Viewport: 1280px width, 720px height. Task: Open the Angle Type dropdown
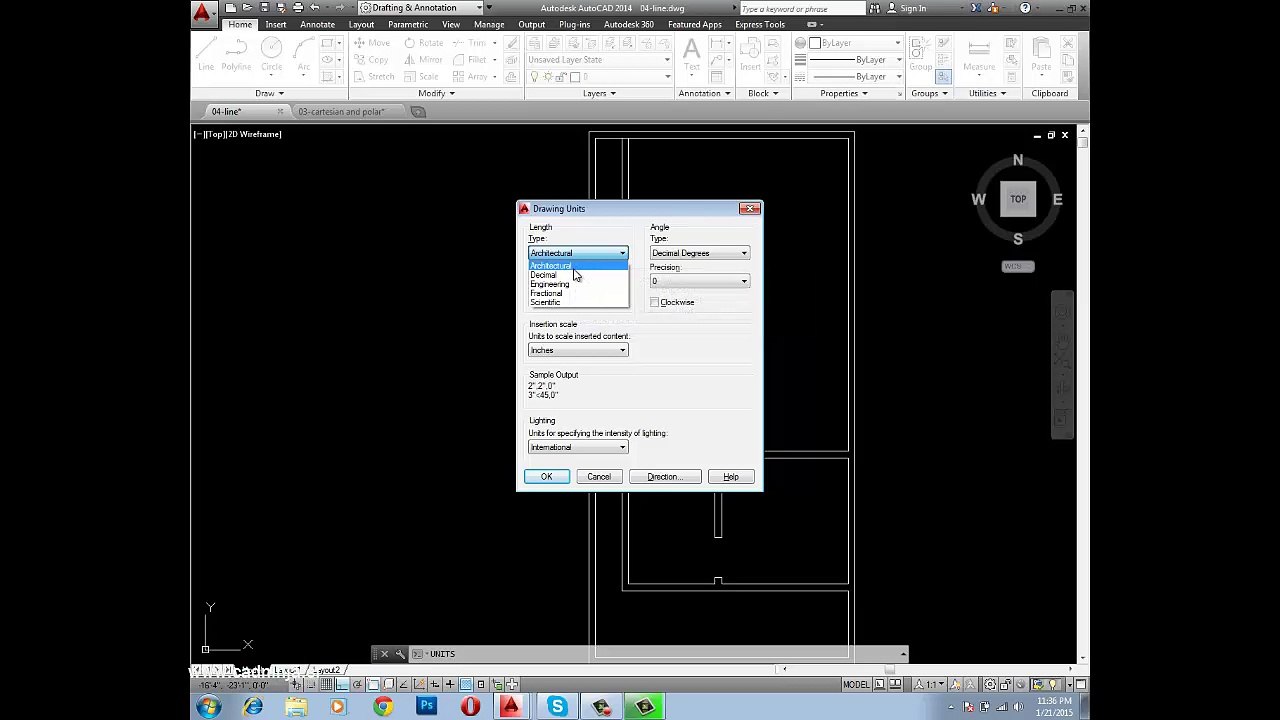[699, 253]
